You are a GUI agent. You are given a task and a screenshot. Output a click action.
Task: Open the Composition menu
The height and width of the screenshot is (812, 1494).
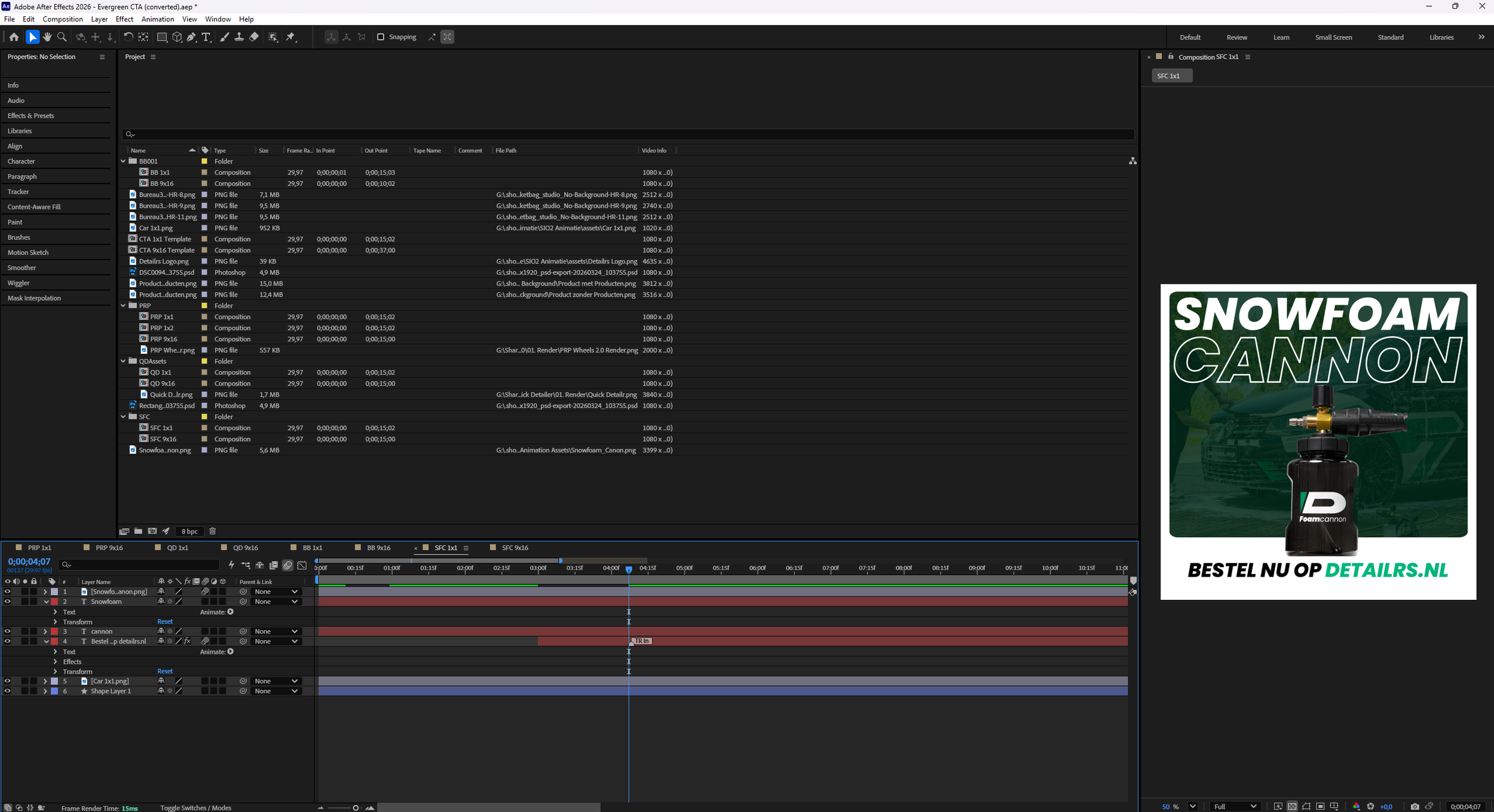coord(63,19)
